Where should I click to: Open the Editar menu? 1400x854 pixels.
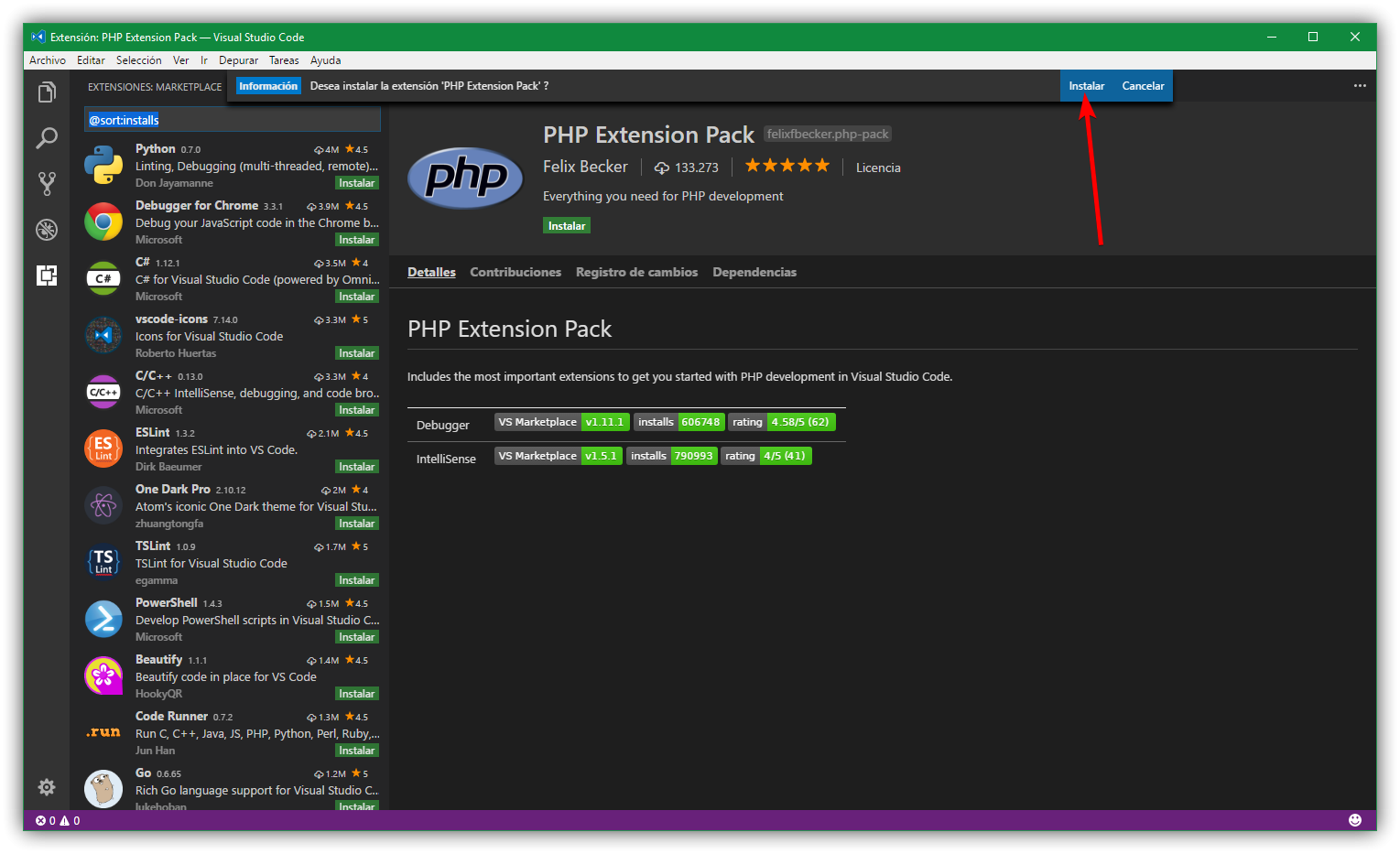(91, 60)
